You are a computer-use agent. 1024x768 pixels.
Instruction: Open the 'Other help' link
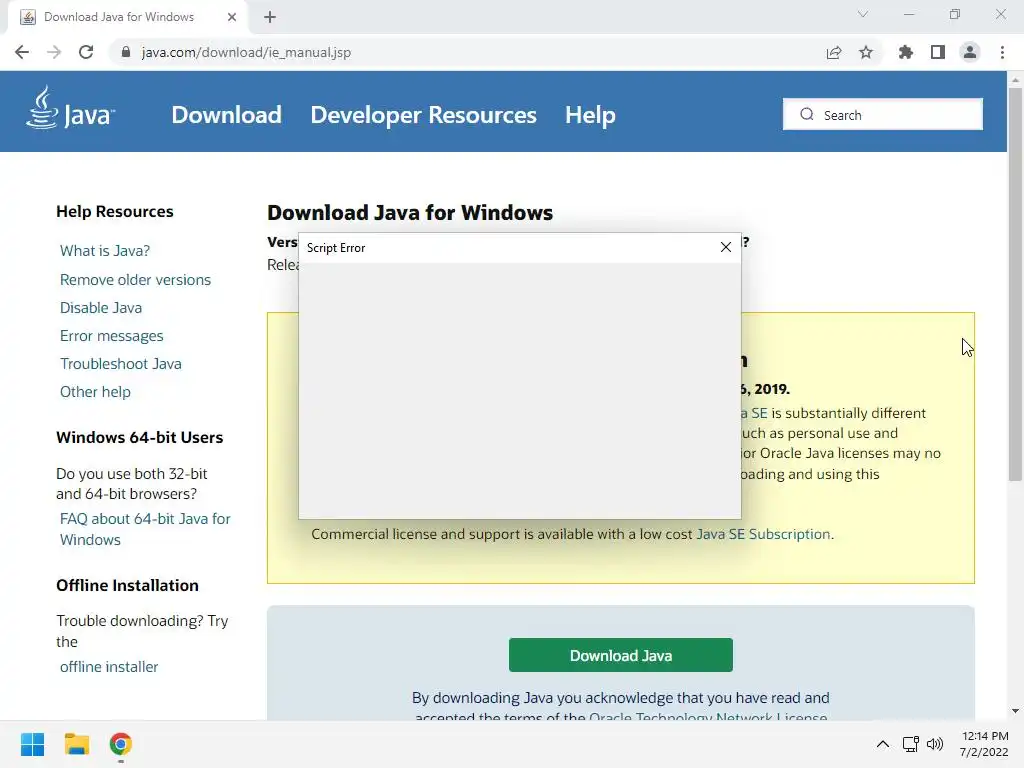pos(95,392)
